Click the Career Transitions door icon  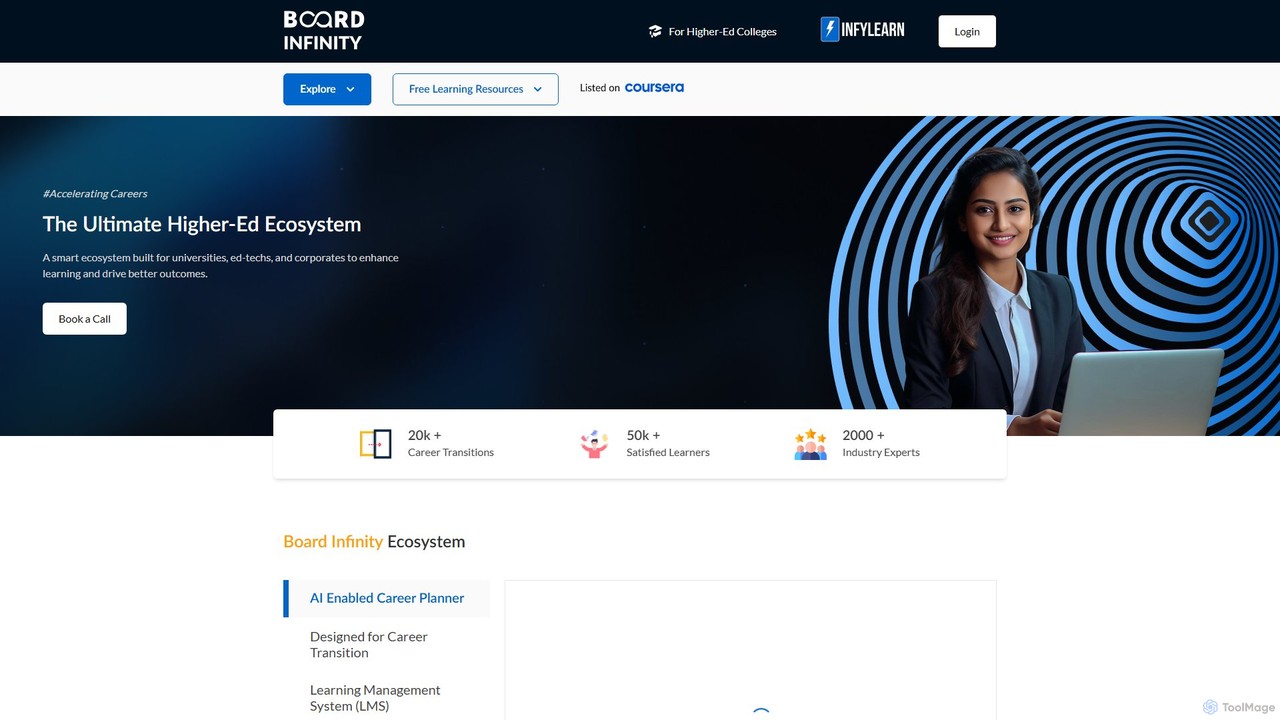click(375, 443)
